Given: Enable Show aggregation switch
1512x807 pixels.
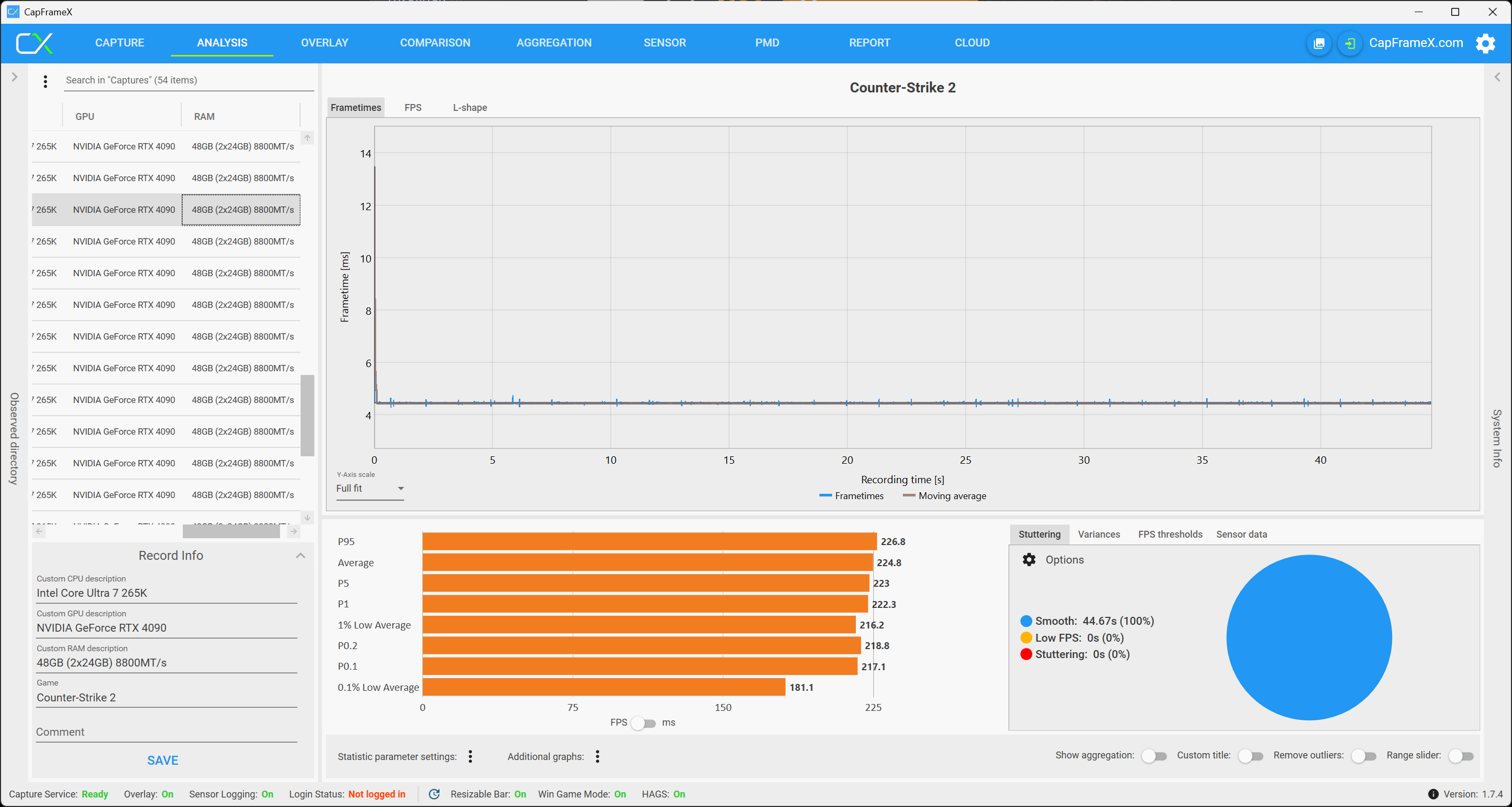Looking at the screenshot, I should pyautogui.click(x=1153, y=756).
